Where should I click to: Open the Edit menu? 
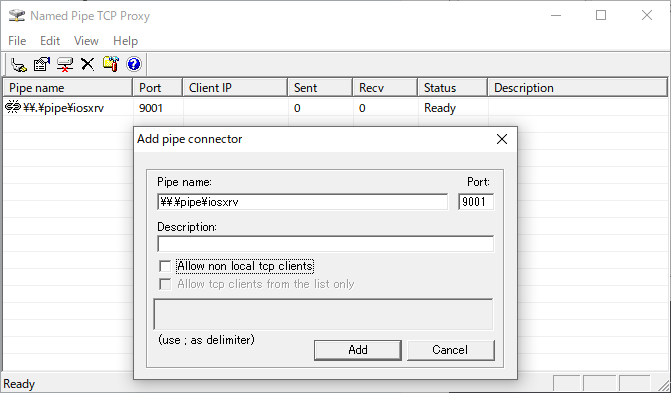coord(50,41)
